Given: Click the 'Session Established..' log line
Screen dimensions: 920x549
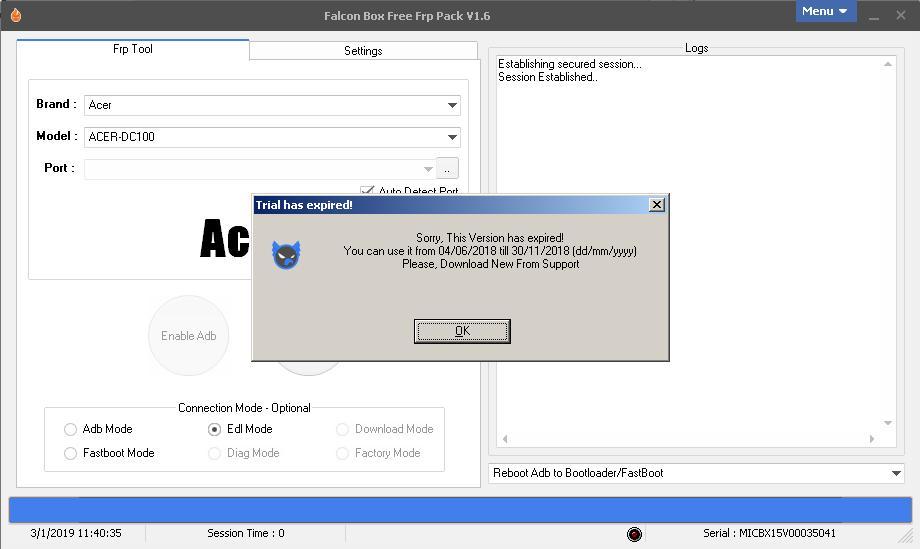Looking at the screenshot, I should 548,77.
